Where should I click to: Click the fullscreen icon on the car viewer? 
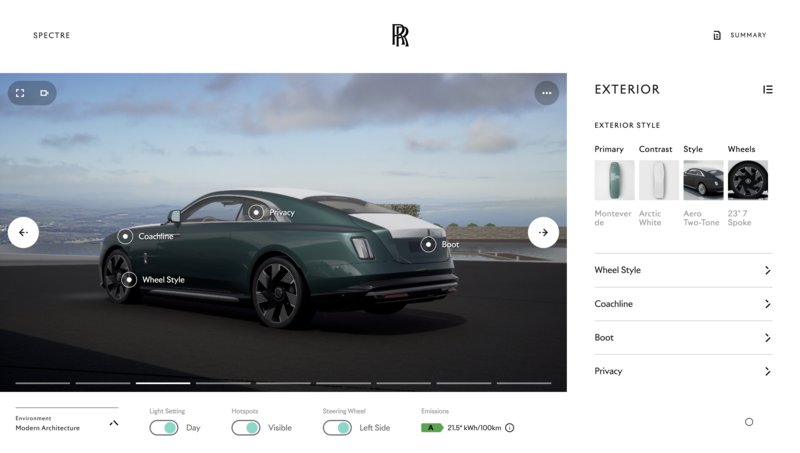coord(21,93)
